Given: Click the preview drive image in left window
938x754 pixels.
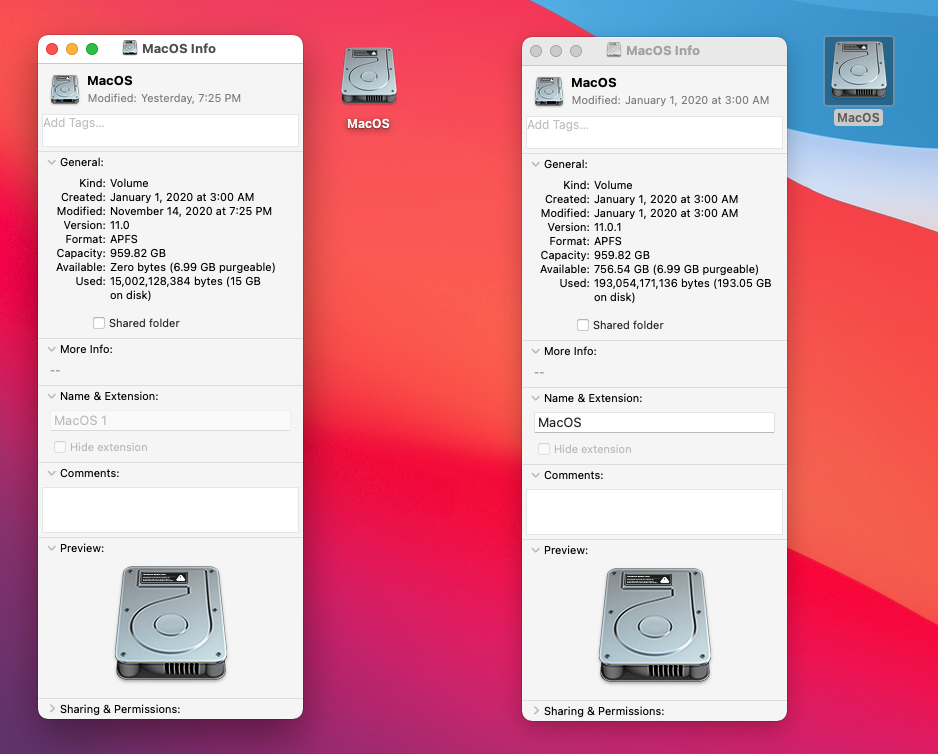Looking at the screenshot, I should pos(171,623).
